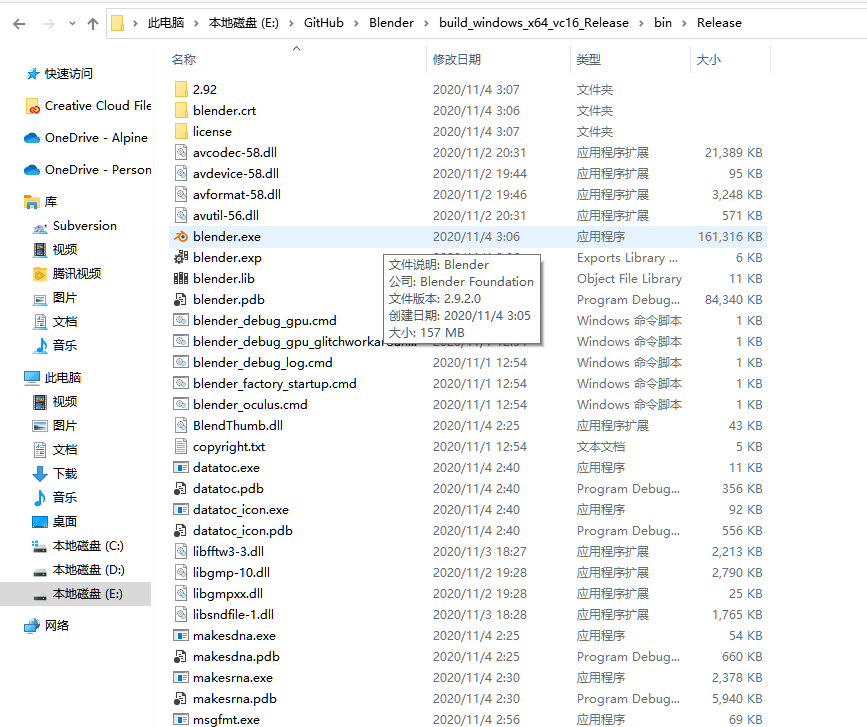Navigate to GitHub in the address bar
867x727 pixels.
coord(323,23)
